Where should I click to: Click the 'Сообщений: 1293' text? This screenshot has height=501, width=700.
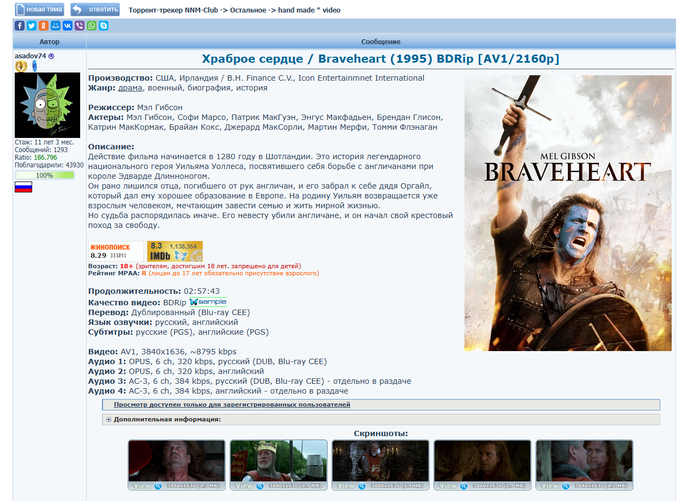(41, 150)
